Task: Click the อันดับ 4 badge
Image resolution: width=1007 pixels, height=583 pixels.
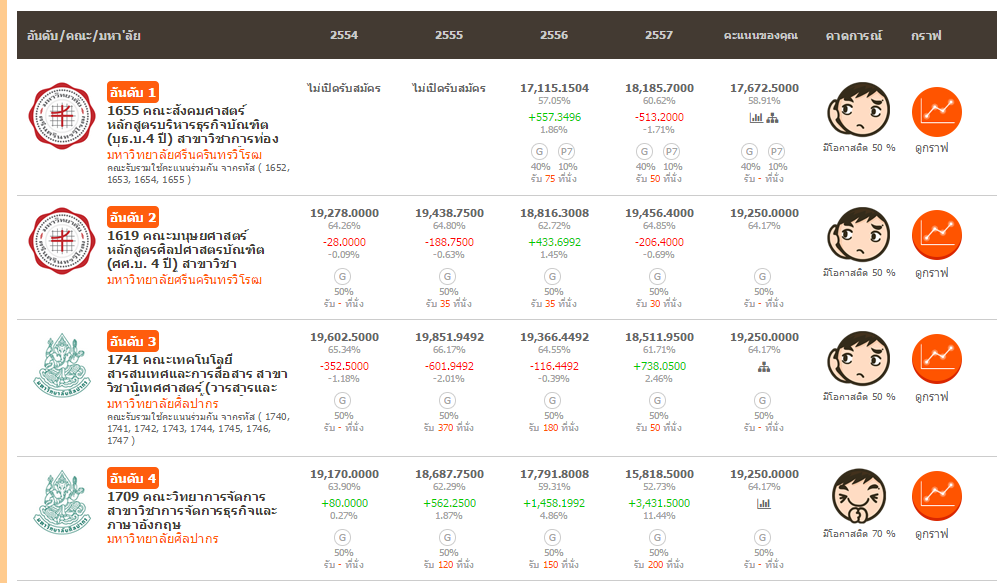Action: click(x=132, y=479)
